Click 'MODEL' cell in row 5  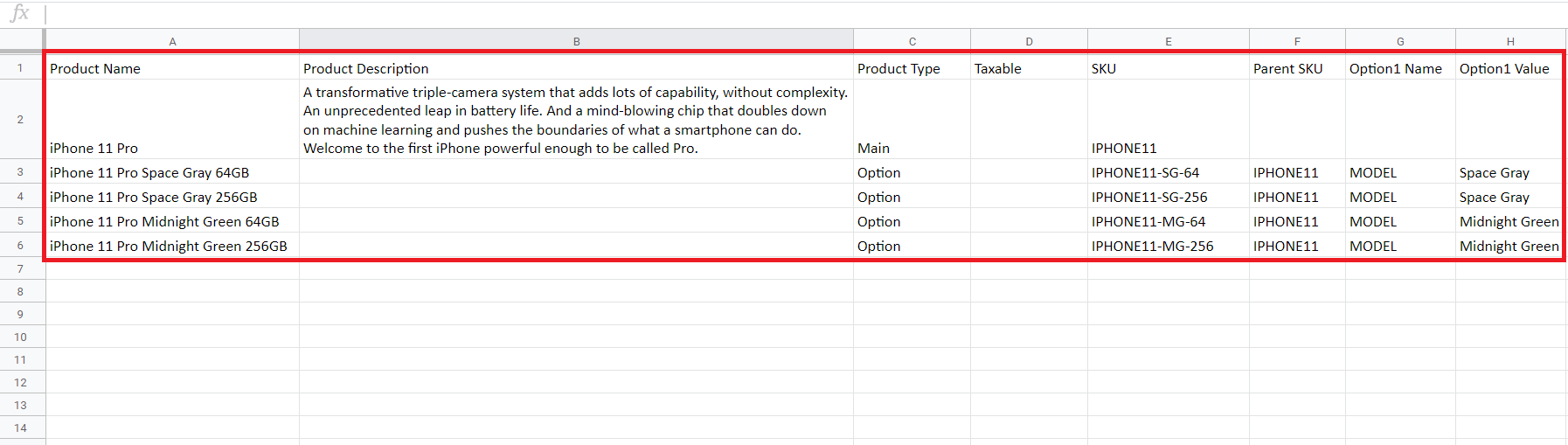click(x=1400, y=221)
